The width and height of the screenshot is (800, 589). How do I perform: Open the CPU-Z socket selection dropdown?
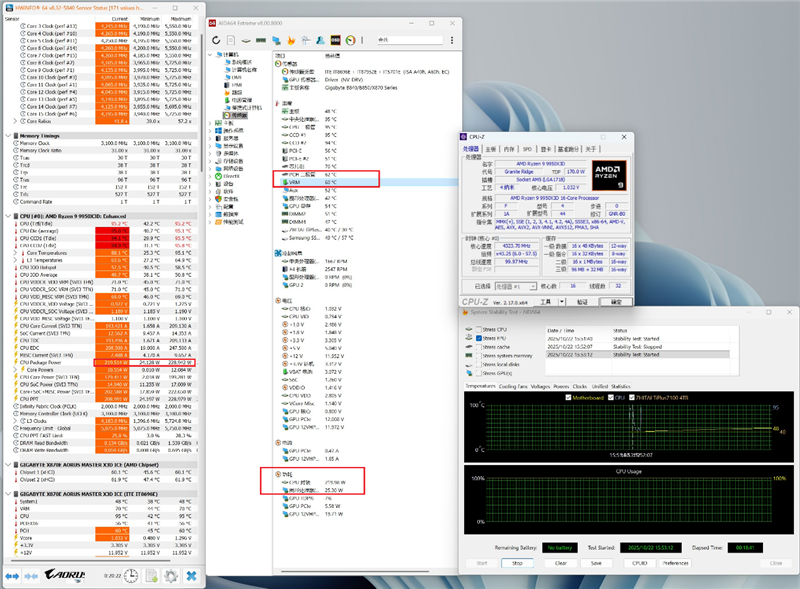pos(534,285)
